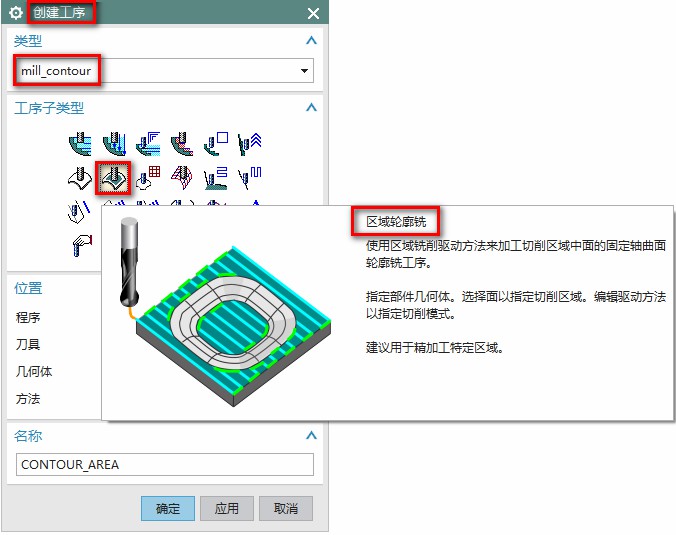The height and width of the screenshot is (535, 676).
Task: Collapse the 工序子类型 section
Action: [x=311, y=107]
